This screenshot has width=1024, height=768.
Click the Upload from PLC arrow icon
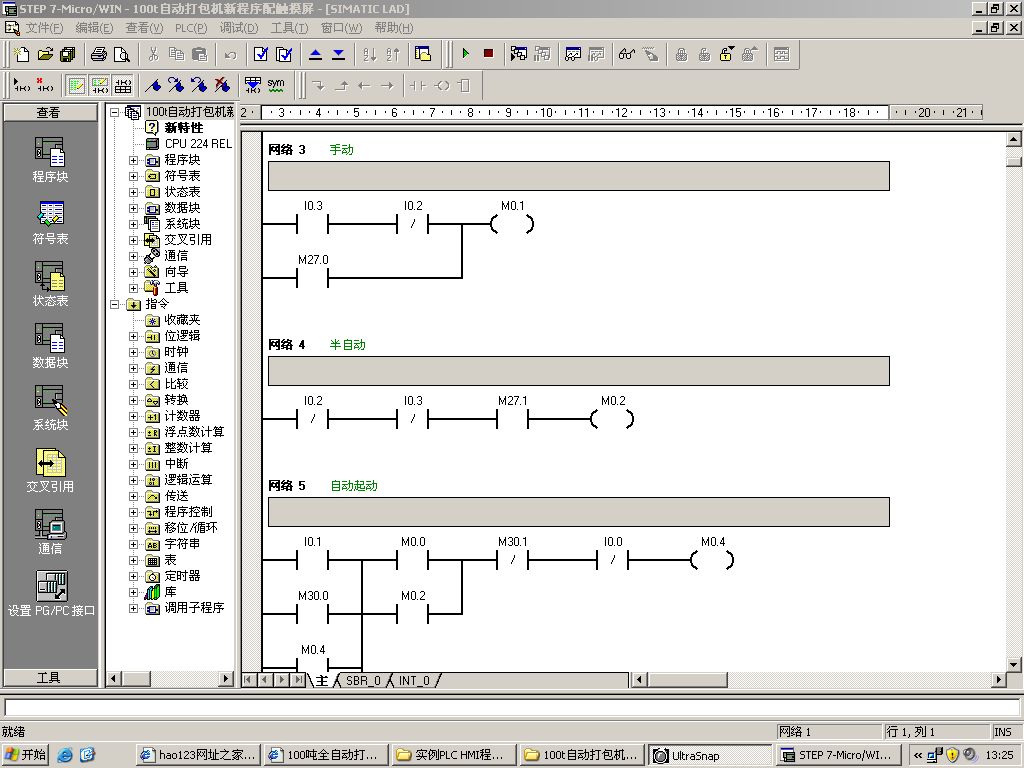point(315,54)
